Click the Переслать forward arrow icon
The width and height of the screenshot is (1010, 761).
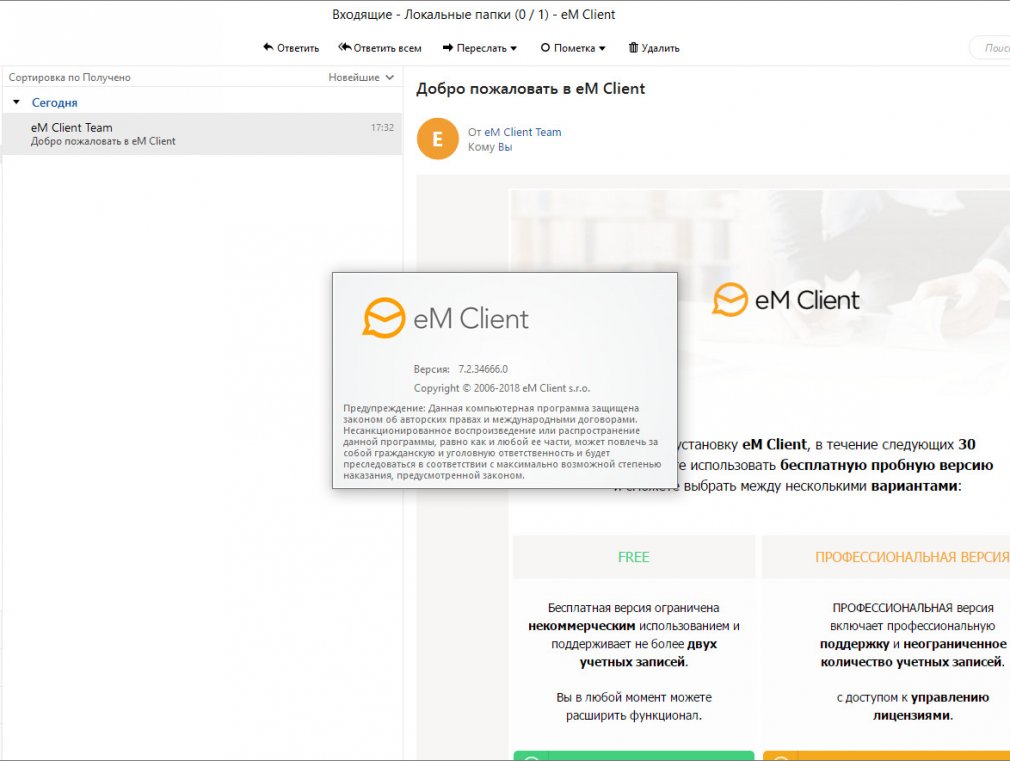click(x=448, y=48)
